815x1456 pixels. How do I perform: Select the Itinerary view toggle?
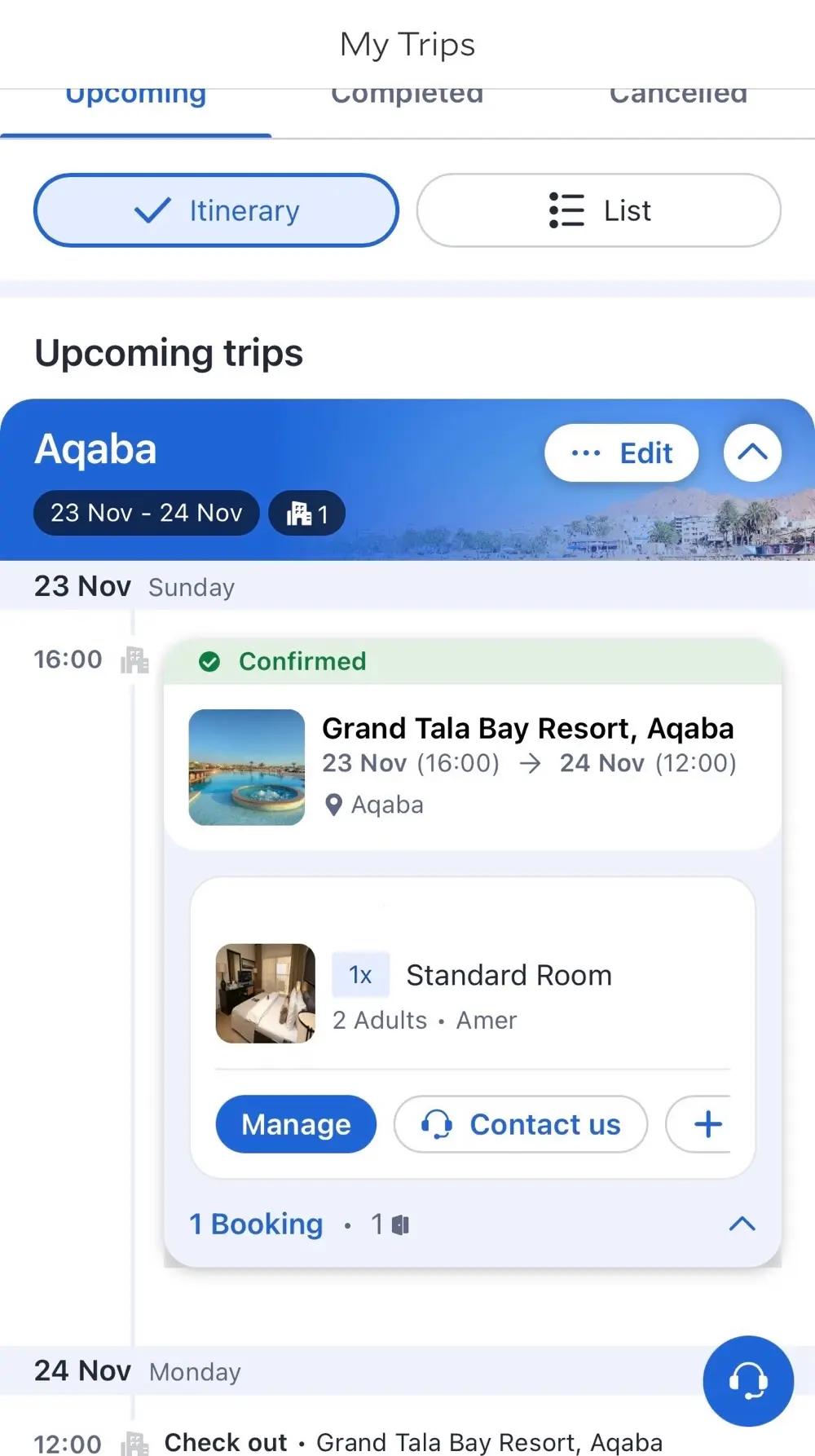point(216,210)
